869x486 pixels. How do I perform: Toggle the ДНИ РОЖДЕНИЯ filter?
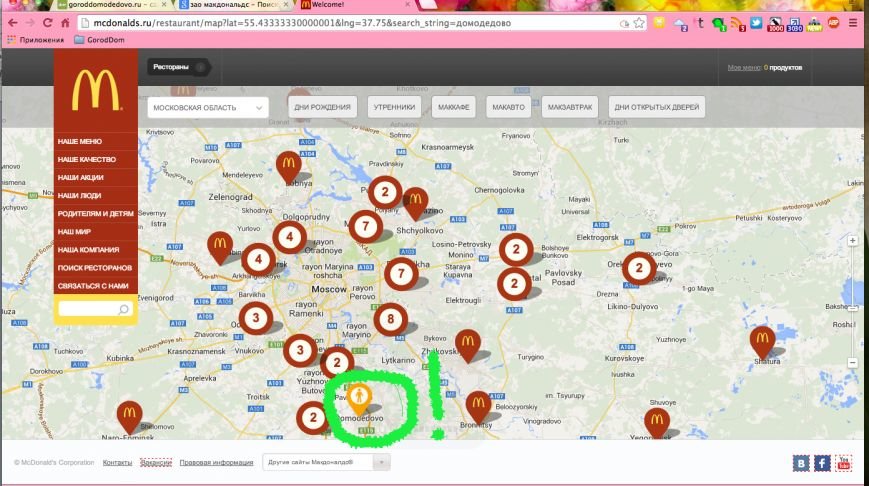[x=323, y=107]
